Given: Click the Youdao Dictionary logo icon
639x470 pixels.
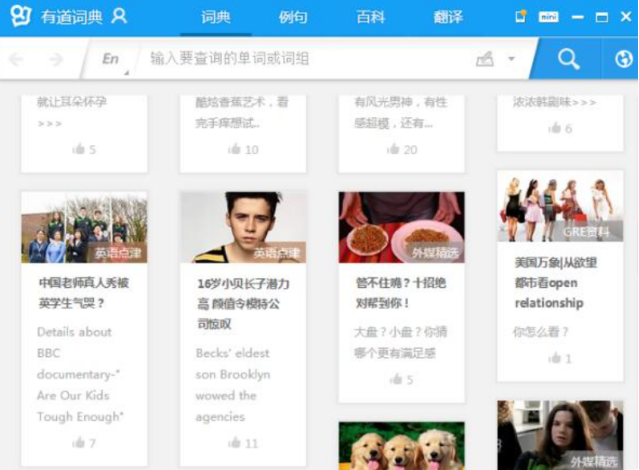Looking at the screenshot, I should click(x=21, y=16).
